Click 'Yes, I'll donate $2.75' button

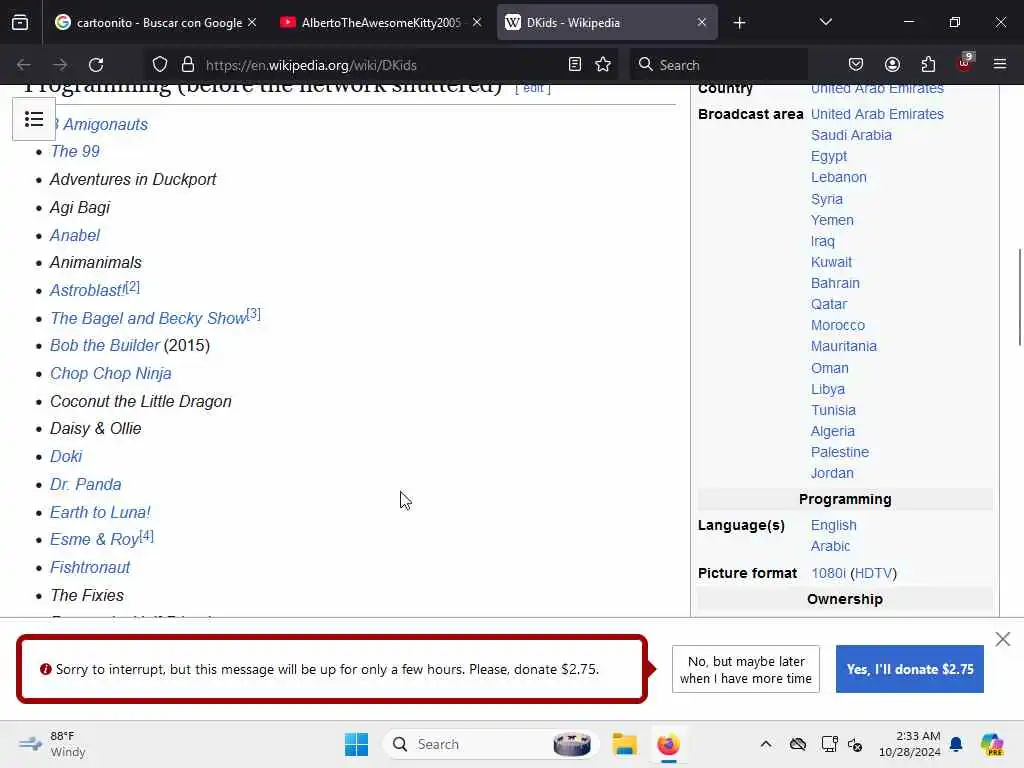(x=910, y=669)
